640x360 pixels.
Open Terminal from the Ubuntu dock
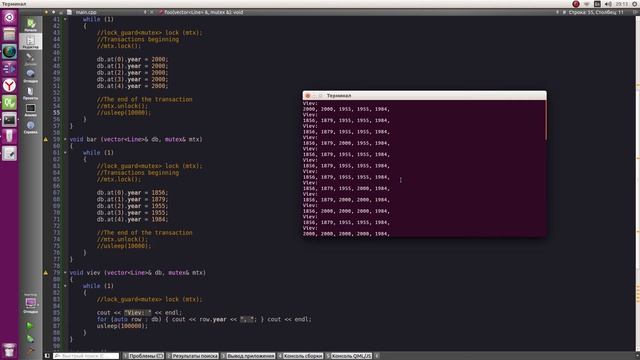[9, 120]
